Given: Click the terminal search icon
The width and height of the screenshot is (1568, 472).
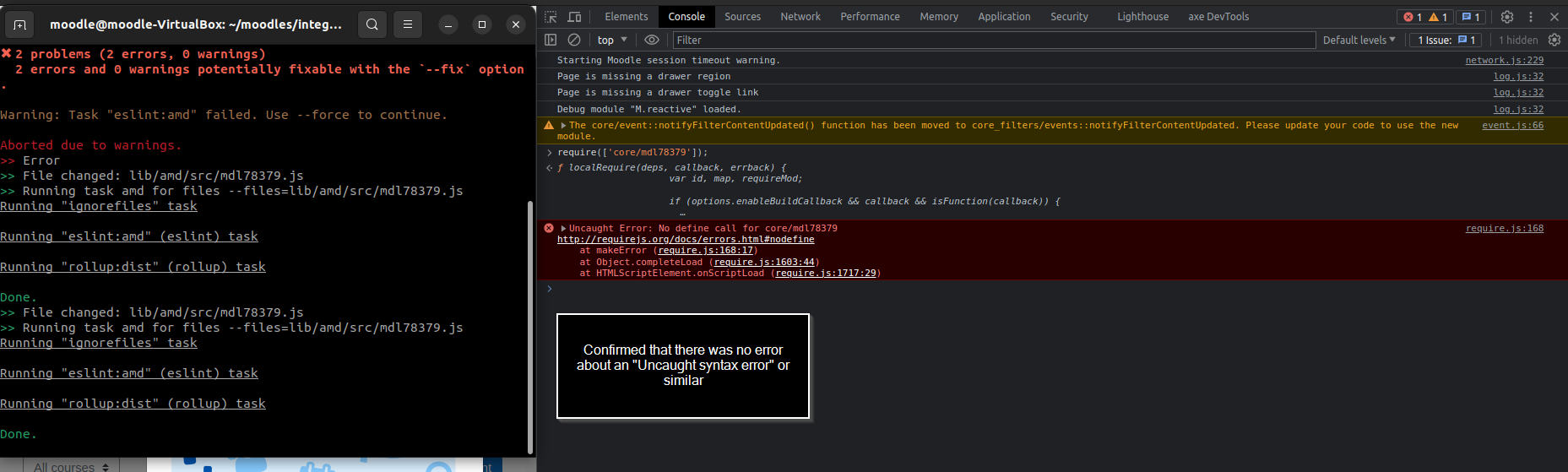Looking at the screenshot, I should [372, 24].
